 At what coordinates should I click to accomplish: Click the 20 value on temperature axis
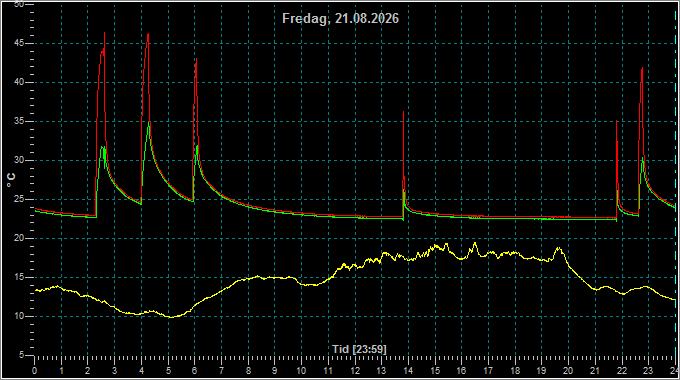(19, 238)
